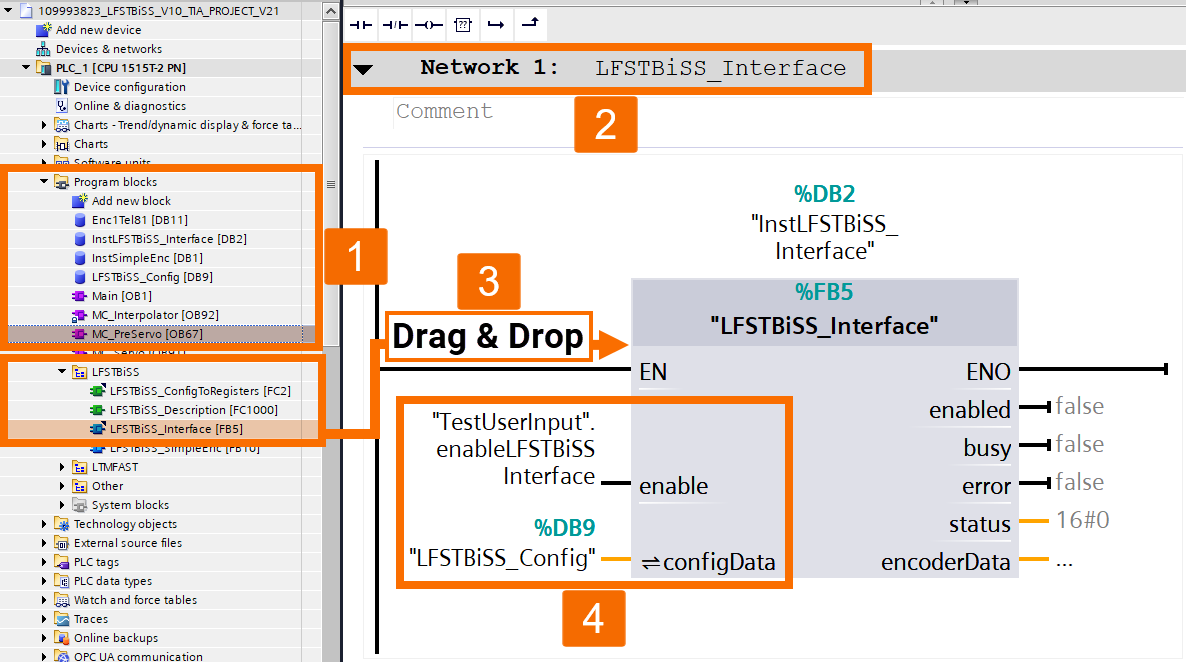Select MC_Interpolator [OB92]

click(155, 315)
